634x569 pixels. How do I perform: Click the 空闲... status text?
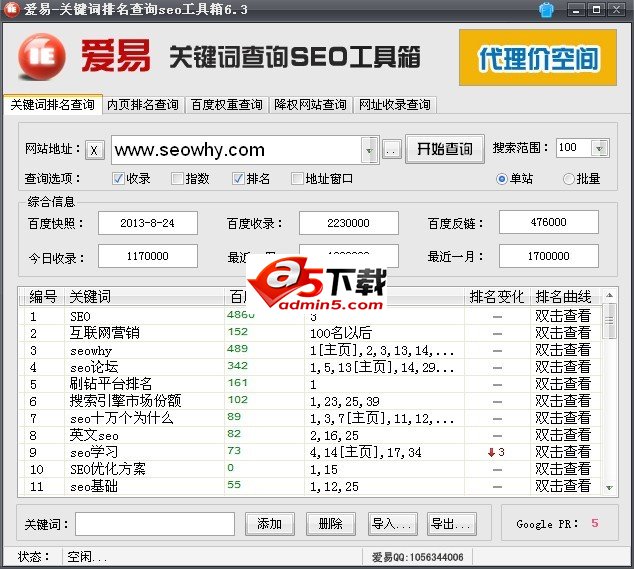point(87,557)
